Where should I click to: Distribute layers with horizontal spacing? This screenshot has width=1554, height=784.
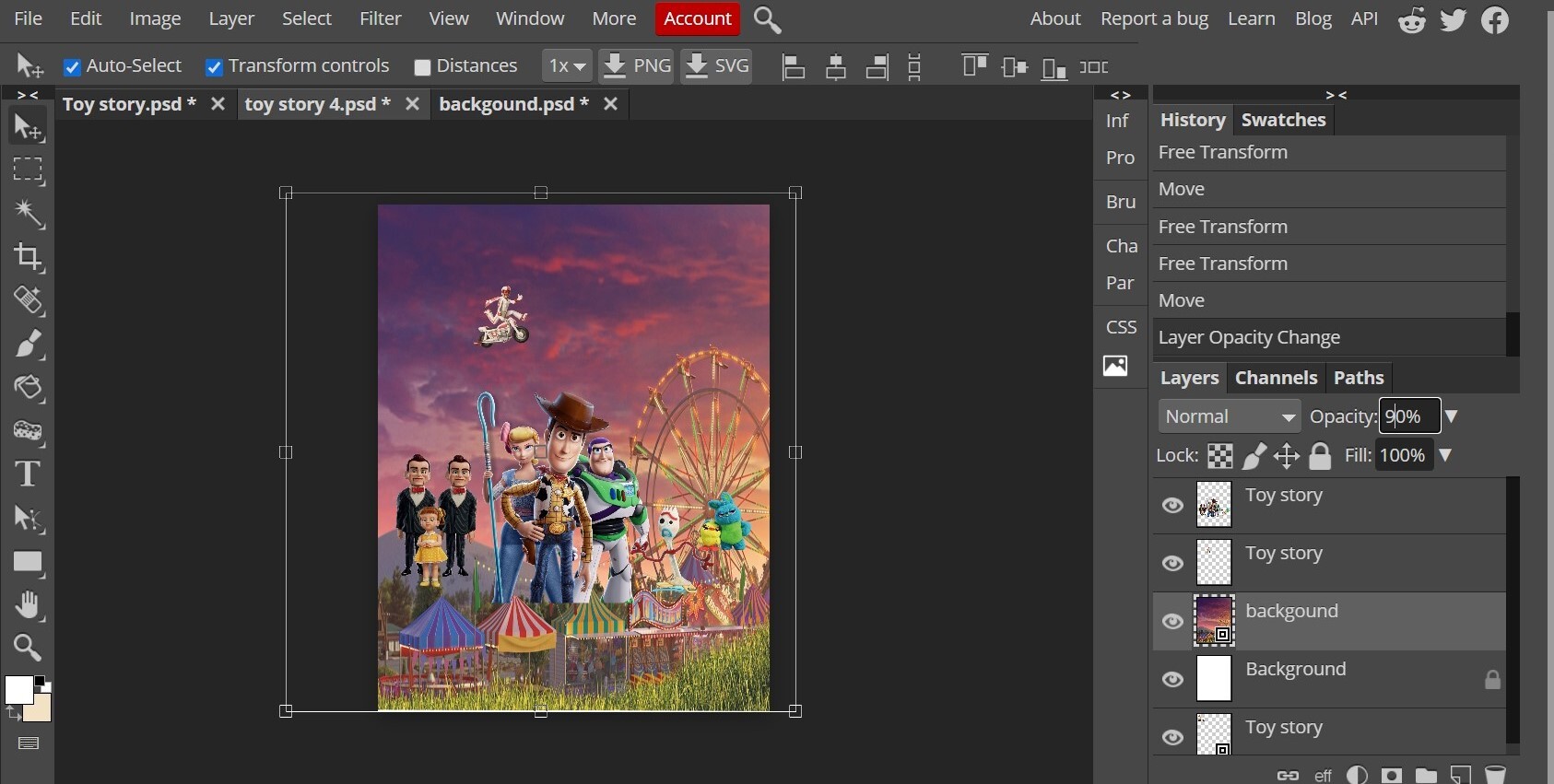point(1094,67)
